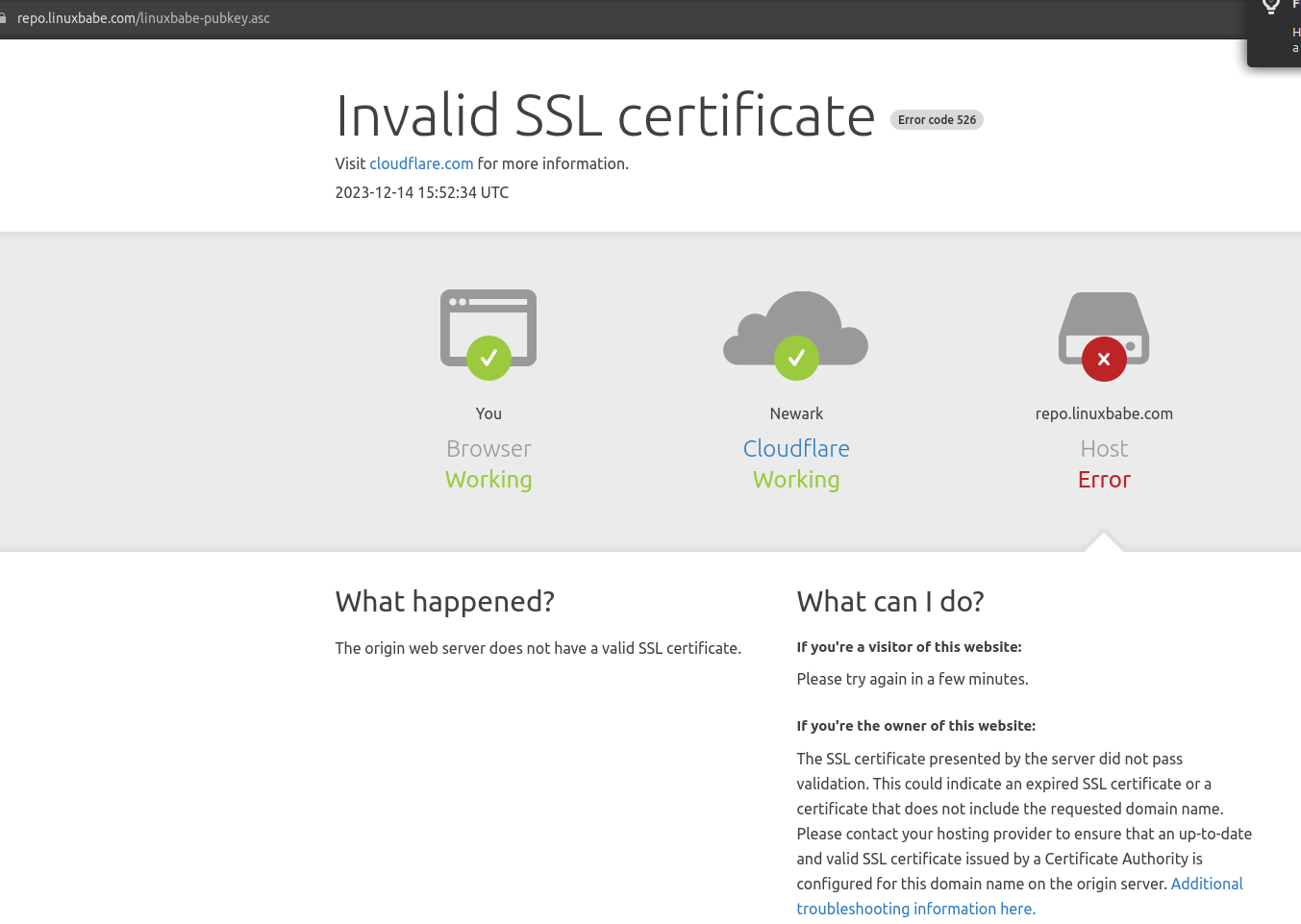Image resolution: width=1301 pixels, height=924 pixels.
Task: Click the red Error status text
Action: click(1104, 480)
